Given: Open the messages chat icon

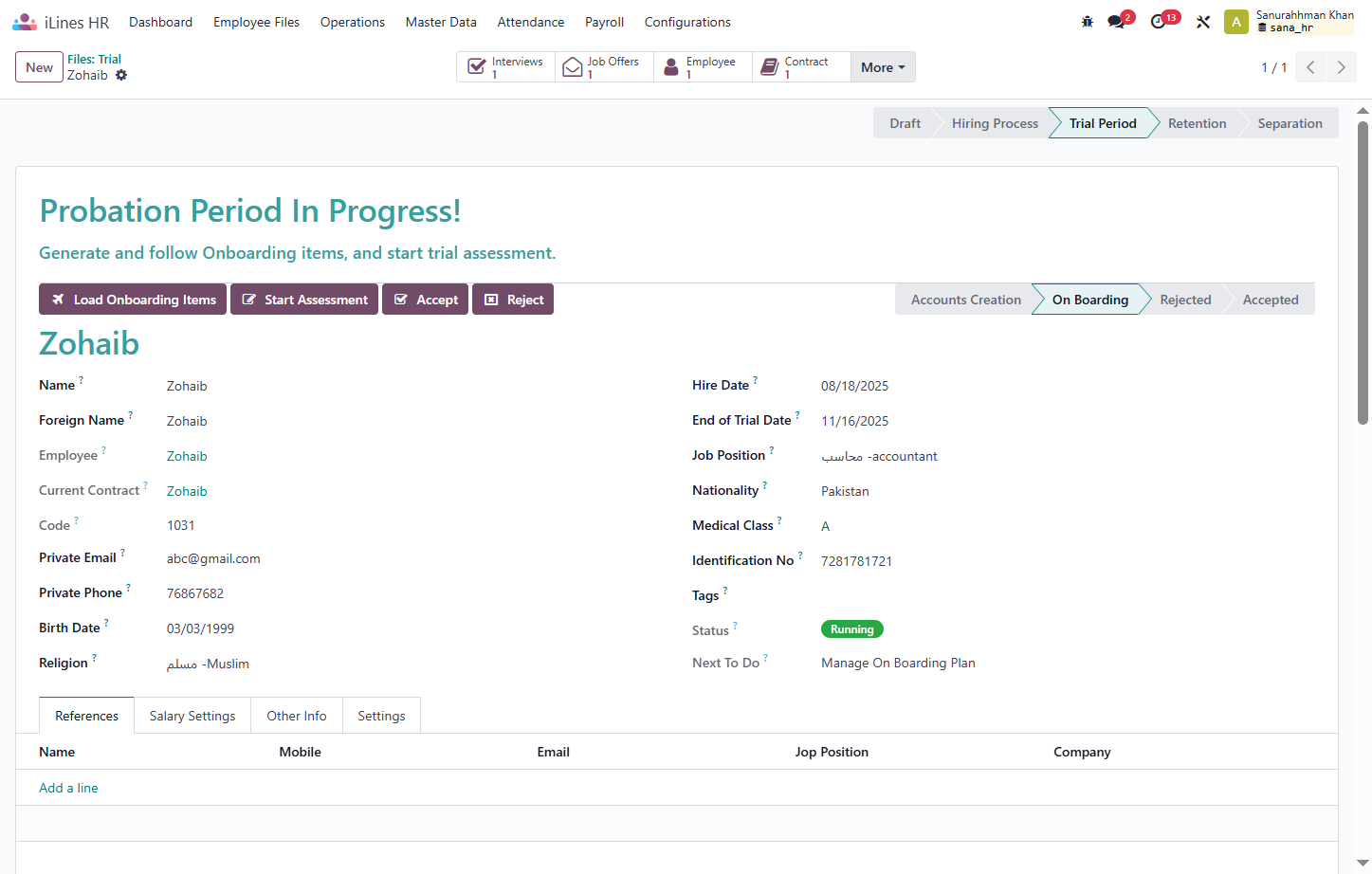Looking at the screenshot, I should (1117, 22).
